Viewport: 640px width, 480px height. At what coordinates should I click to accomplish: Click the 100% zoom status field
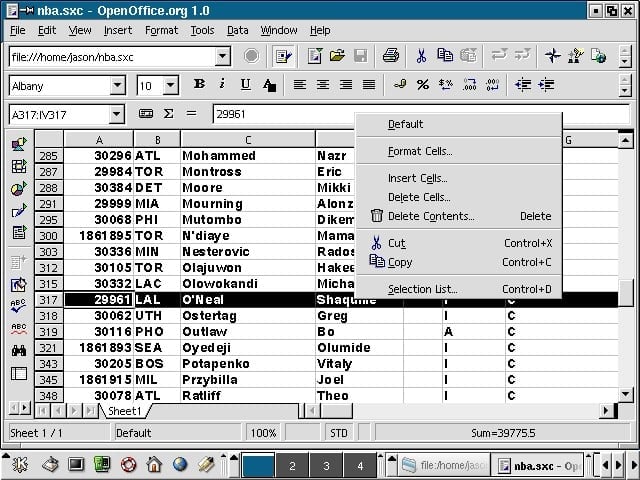click(x=263, y=433)
